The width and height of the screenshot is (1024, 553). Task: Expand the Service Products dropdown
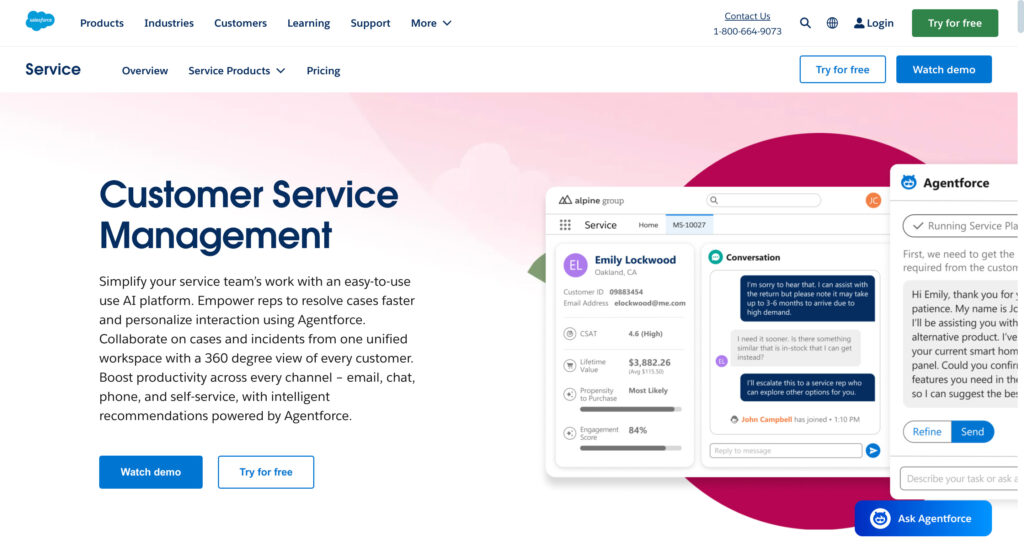236,71
